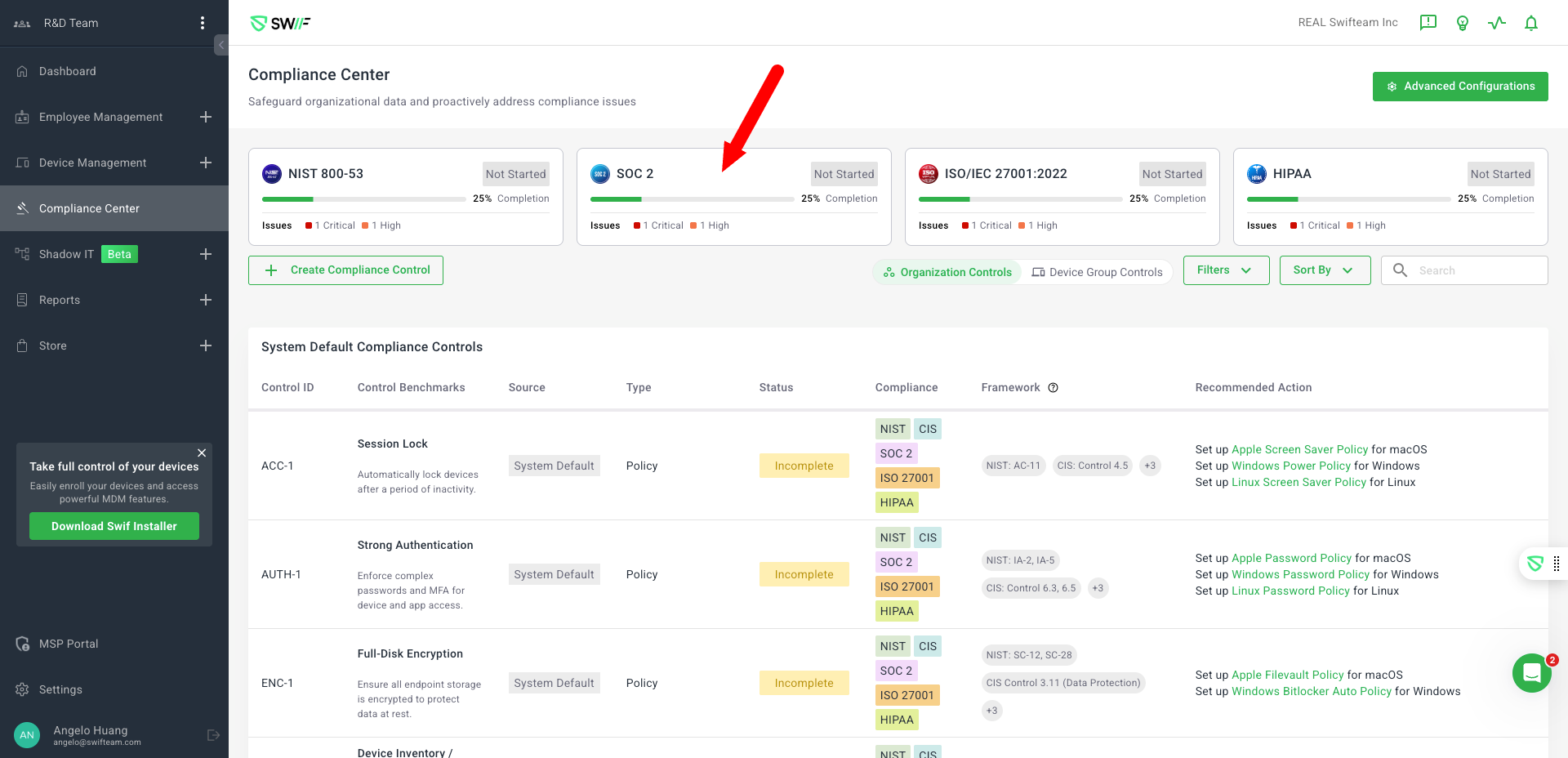
Task: Click the SOC 2 completion progress bar
Action: (692, 199)
